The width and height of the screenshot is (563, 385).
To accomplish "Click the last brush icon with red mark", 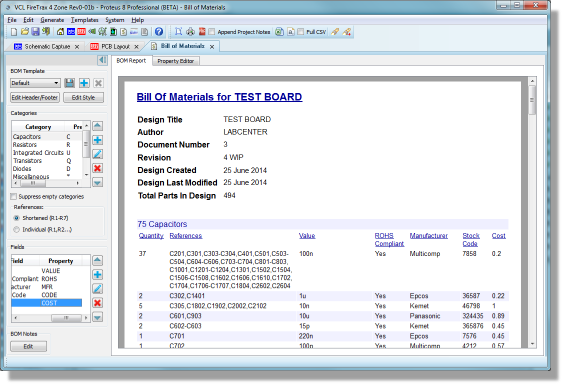I will [x=346, y=32].
